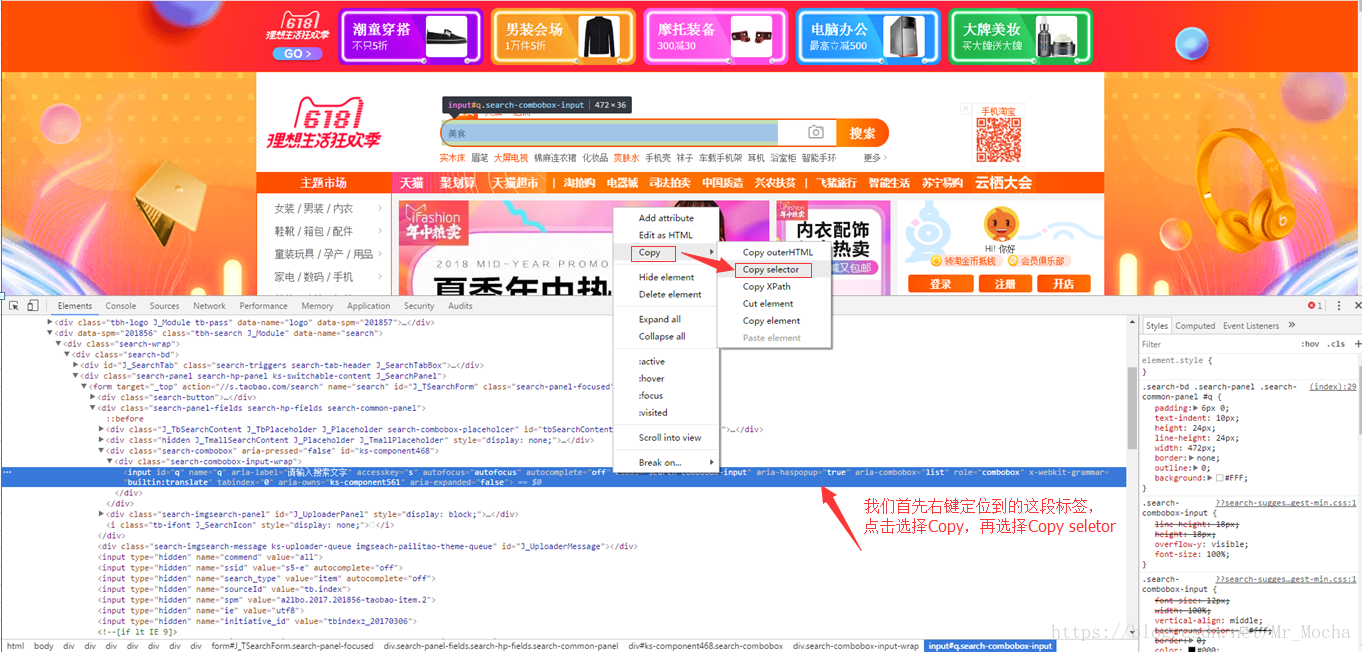Show more Styles pane tabs chevron
Image resolution: width=1362 pixels, height=652 pixels.
1291,325
